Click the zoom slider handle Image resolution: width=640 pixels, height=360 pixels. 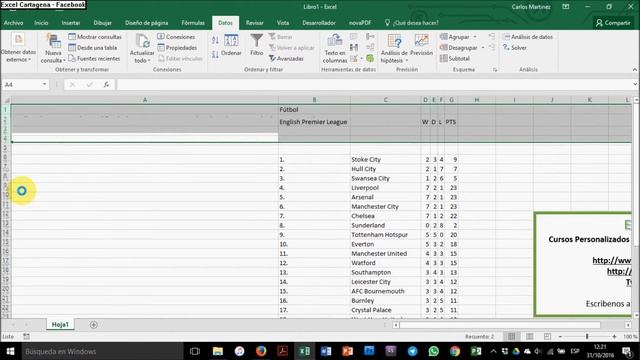tap(587, 336)
